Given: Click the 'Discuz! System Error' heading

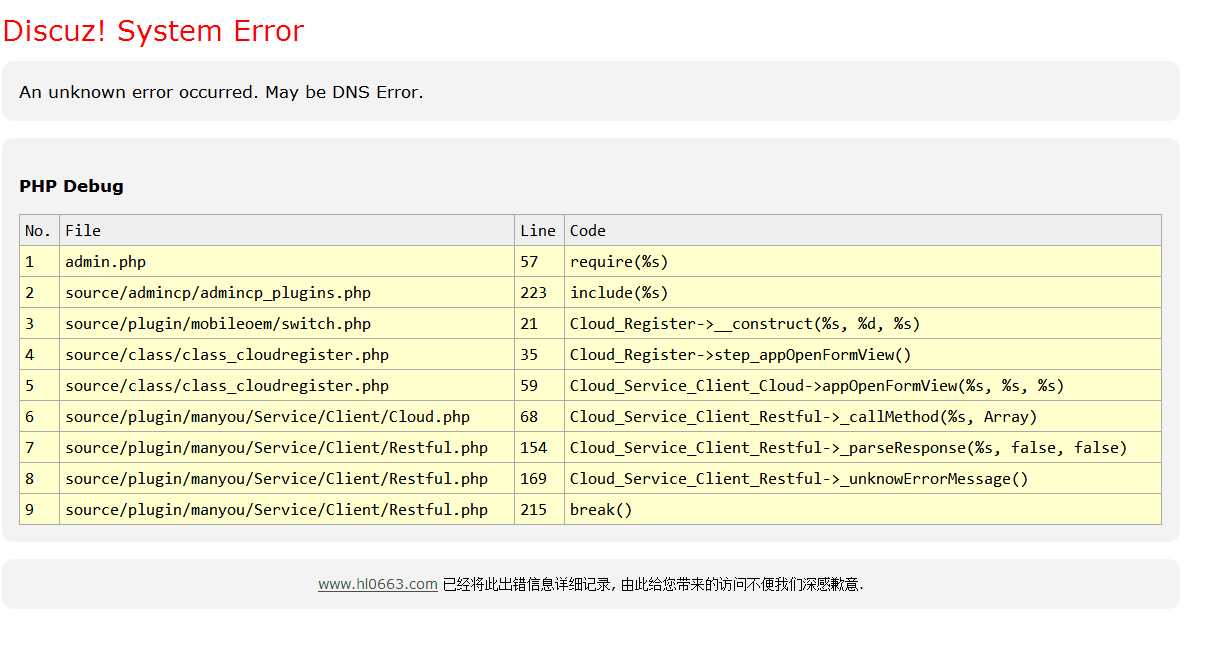Looking at the screenshot, I should pyautogui.click(x=153, y=31).
